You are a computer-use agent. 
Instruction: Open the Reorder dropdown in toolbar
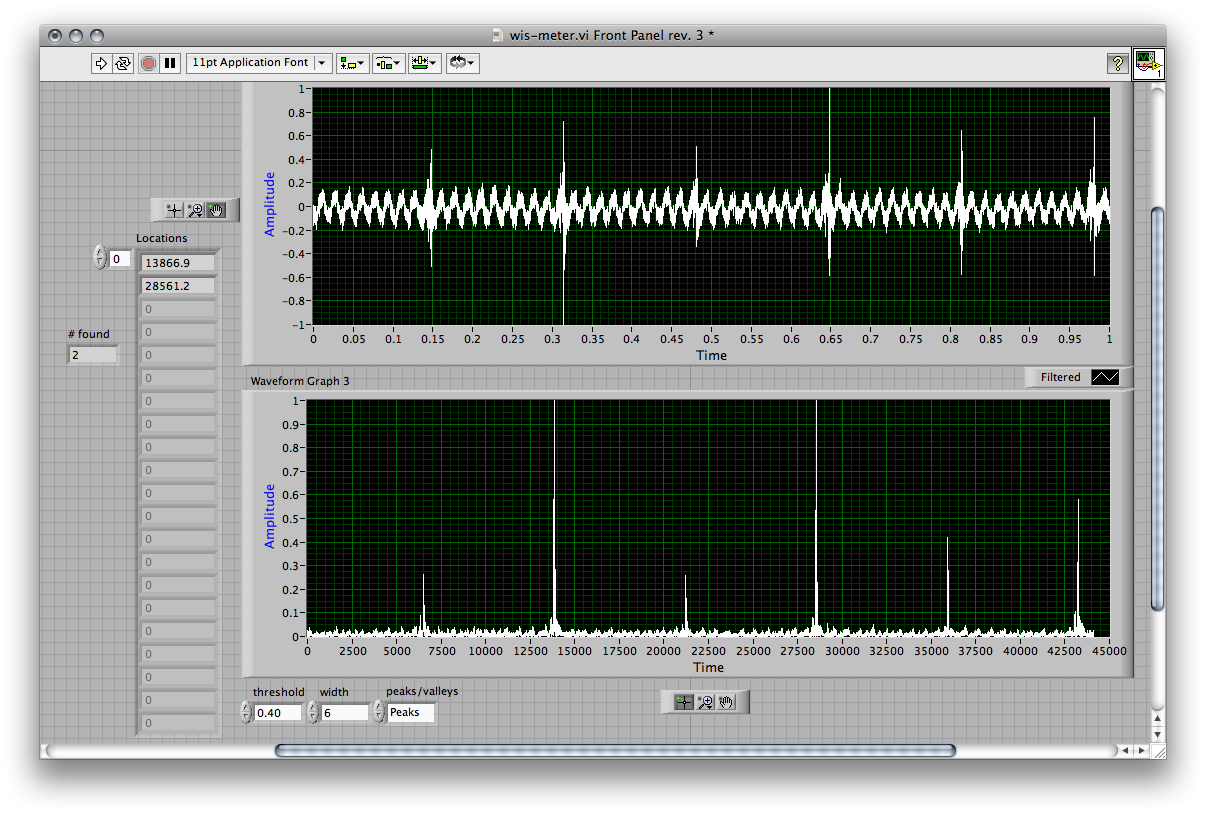tap(461, 63)
